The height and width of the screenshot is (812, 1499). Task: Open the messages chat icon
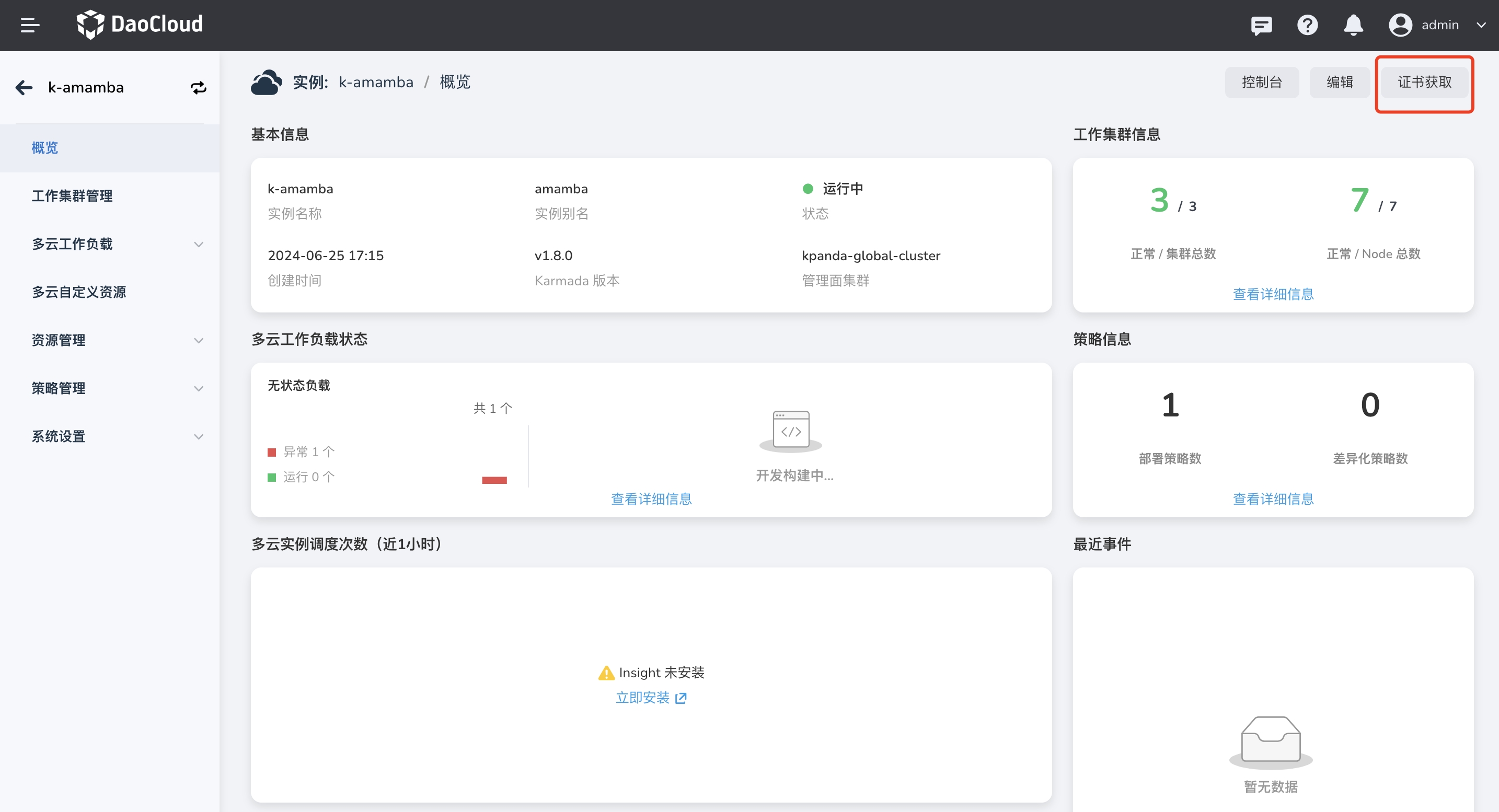pos(1261,25)
